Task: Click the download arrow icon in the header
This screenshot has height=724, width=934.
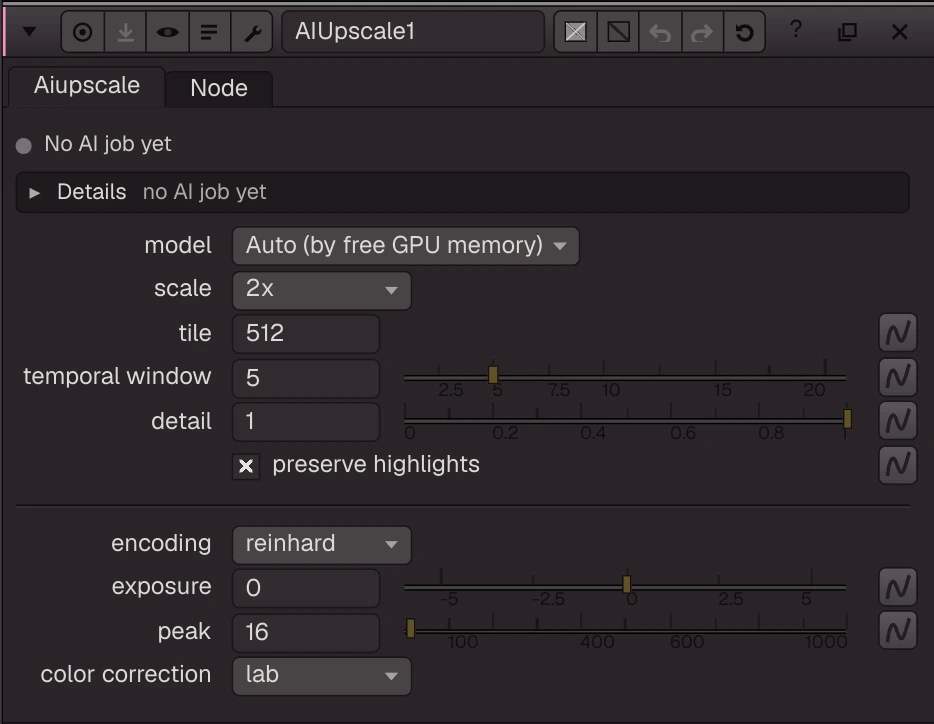Action: (x=125, y=32)
